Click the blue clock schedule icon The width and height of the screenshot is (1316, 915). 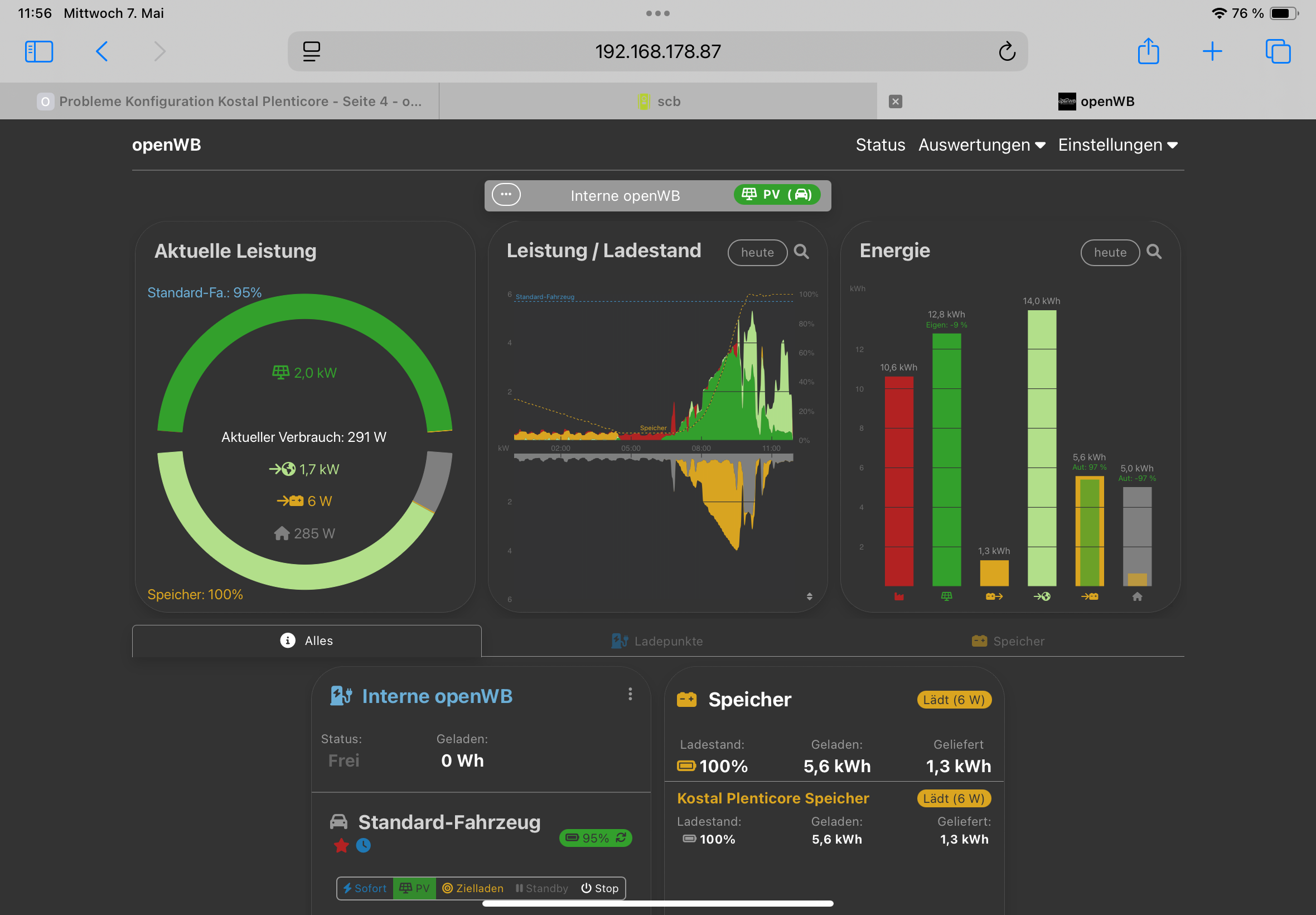point(363,846)
